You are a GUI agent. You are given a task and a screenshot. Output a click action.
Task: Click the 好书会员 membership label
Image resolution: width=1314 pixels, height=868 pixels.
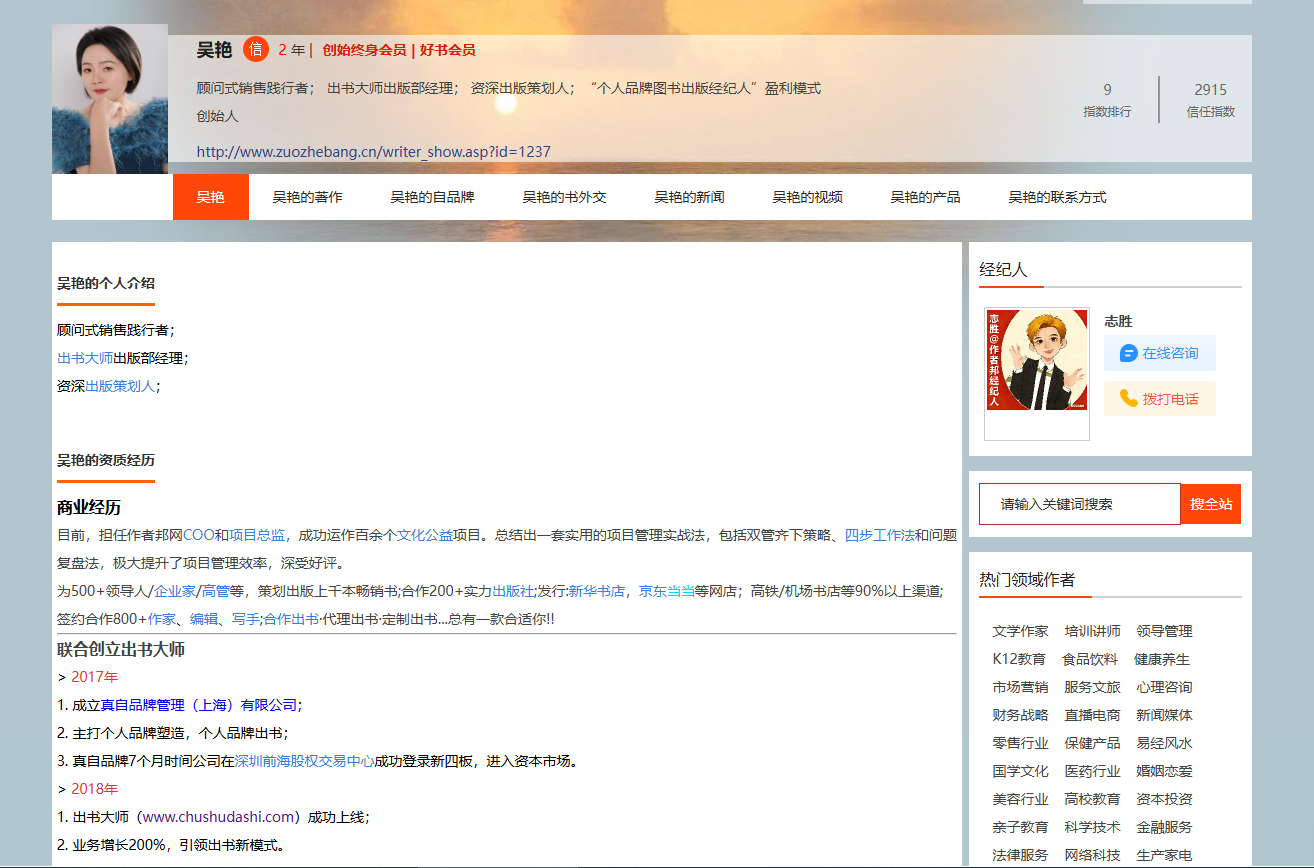click(447, 50)
